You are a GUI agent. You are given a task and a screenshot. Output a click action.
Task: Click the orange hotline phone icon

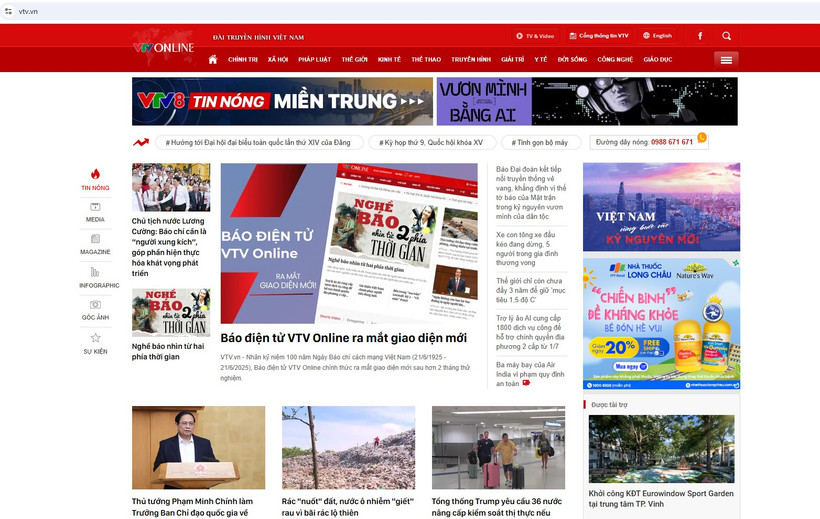(x=702, y=138)
